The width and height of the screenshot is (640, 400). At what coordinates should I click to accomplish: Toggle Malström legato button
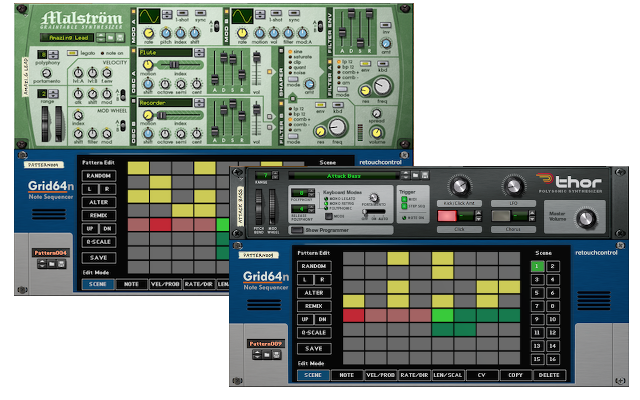(72, 53)
